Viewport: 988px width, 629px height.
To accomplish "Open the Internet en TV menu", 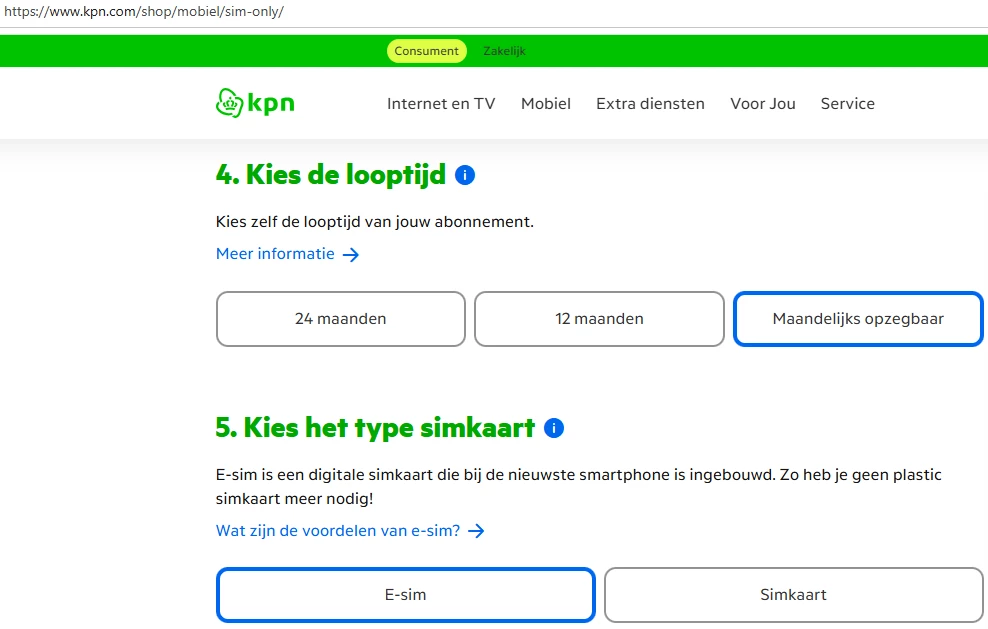I will [441, 104].
